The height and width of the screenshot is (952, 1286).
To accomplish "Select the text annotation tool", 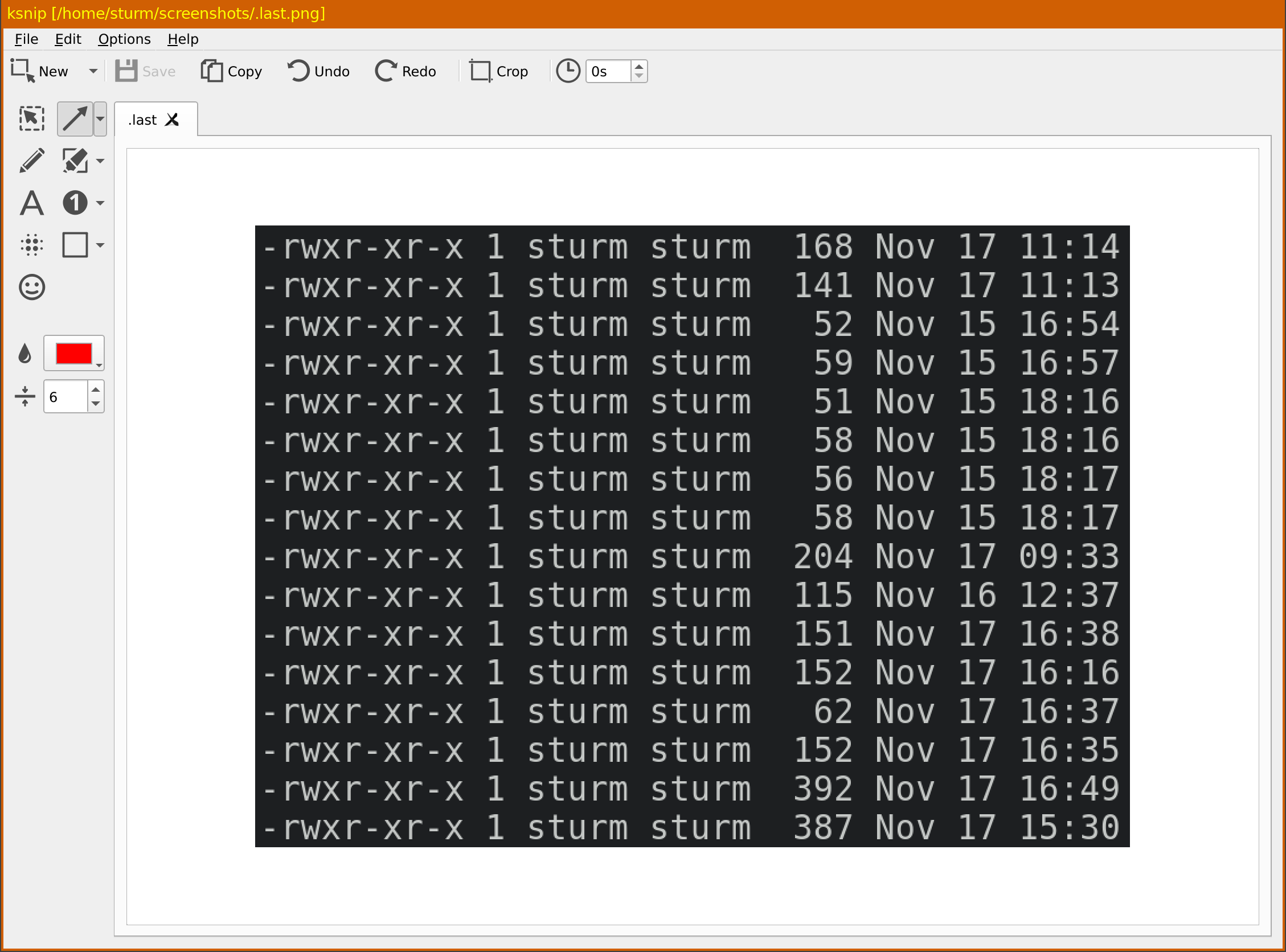I will click(x=32, y=203).
